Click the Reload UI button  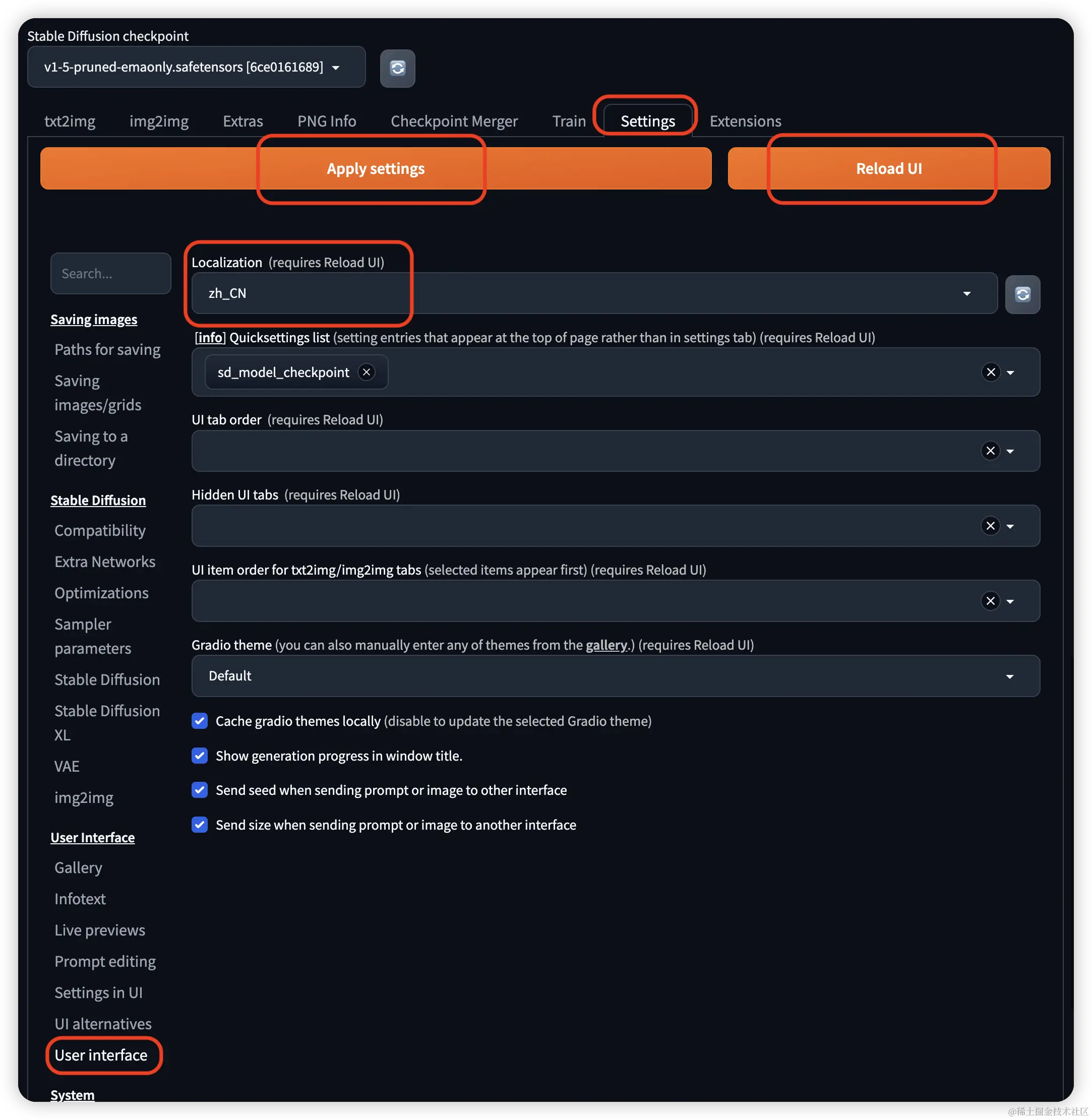point(889,168)
